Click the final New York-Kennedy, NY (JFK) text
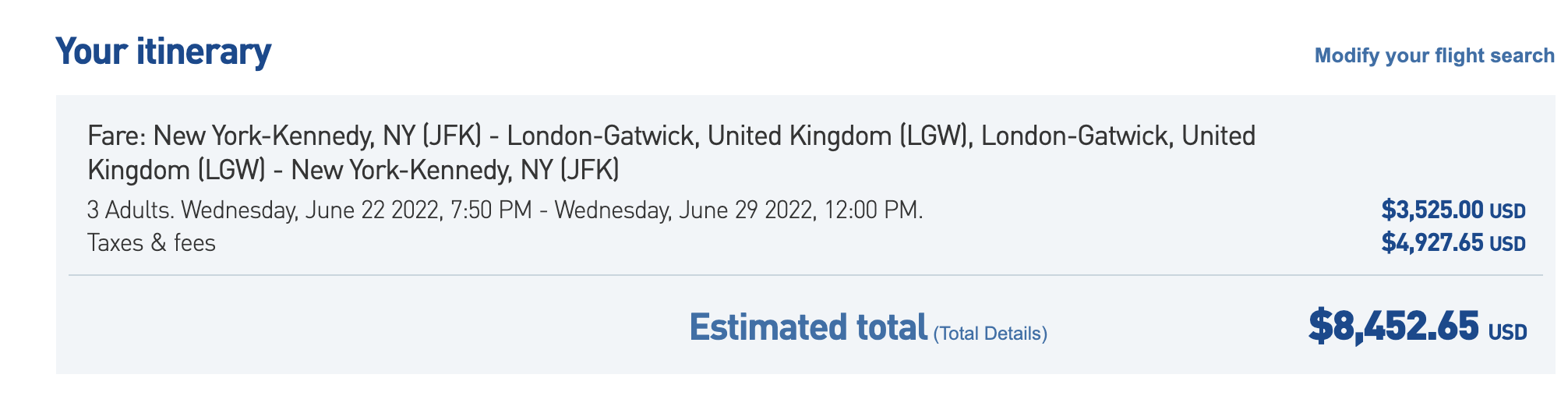1568x399 pixels. (x=455, y=170)
